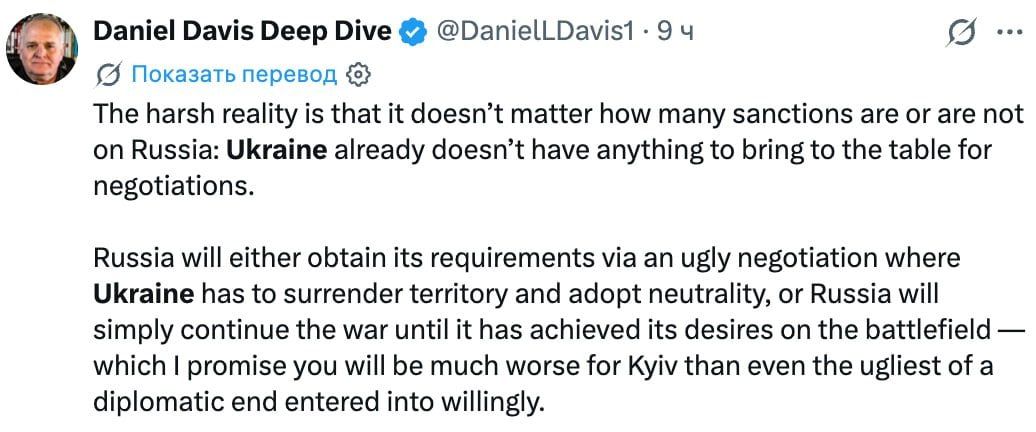
Task: Open the @DanielLDavis1 handle link
Action: [535, 32]
